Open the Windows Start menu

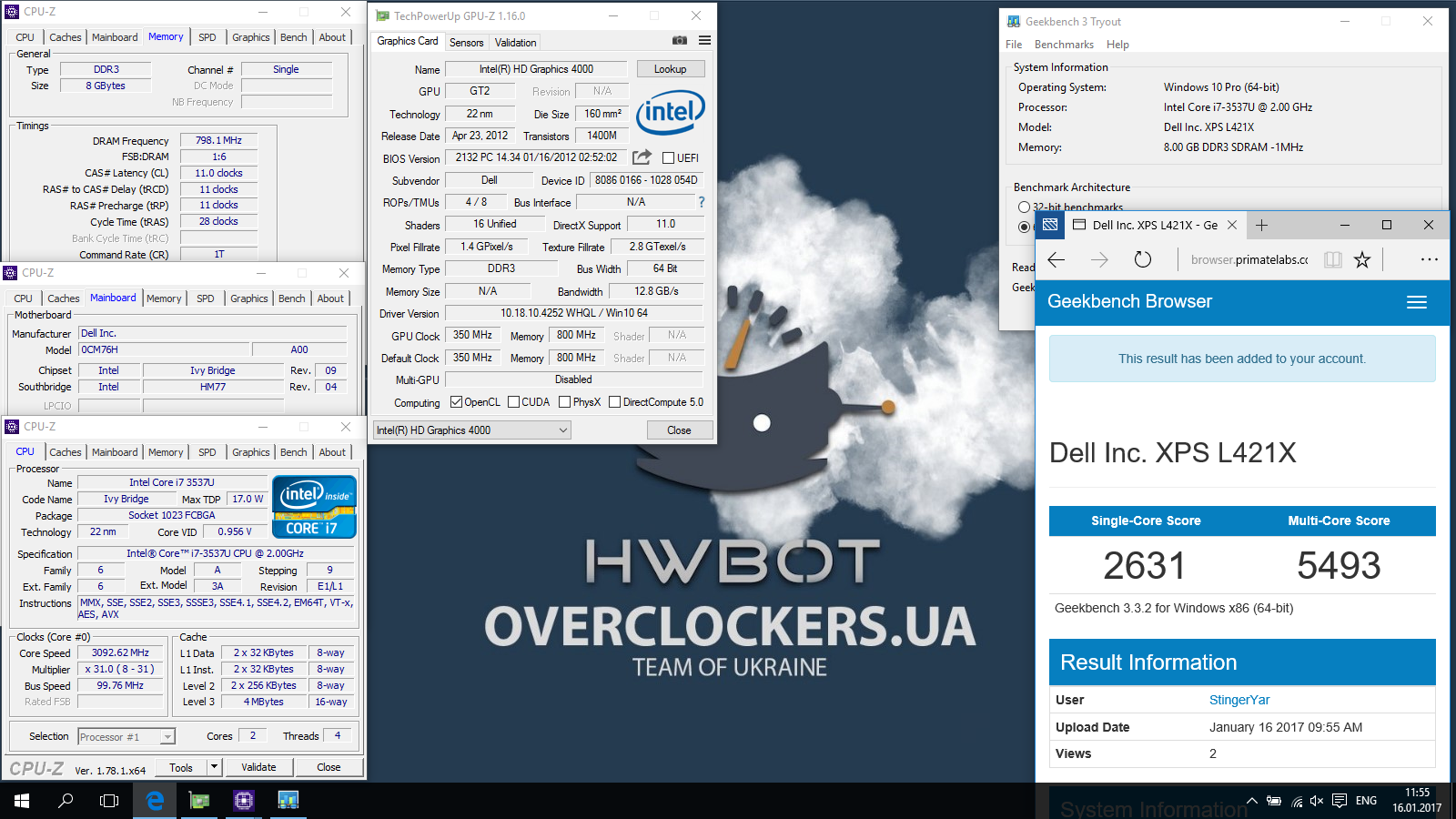click(22, 801)
